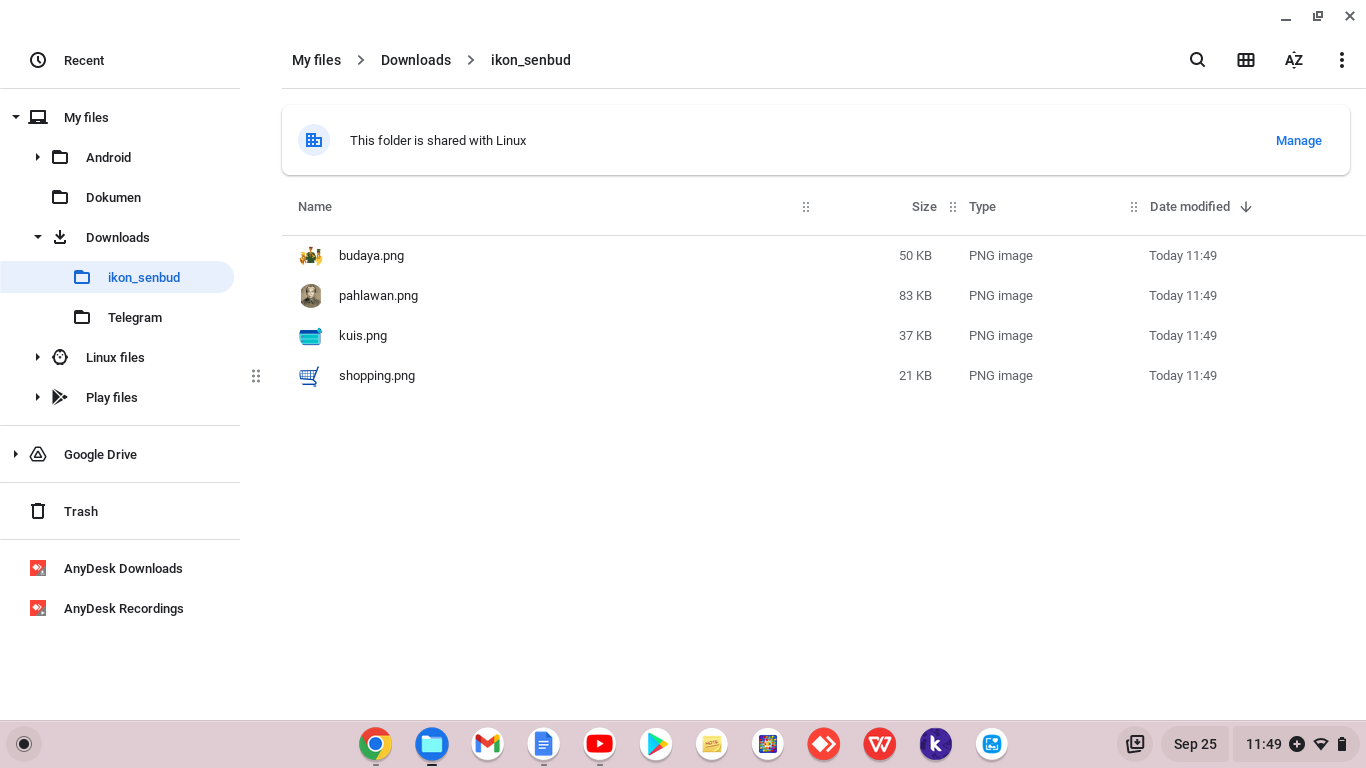The width and height of the screenshot is (1366, 768).
Task: Switch to grid view layout
Action: (1245, 60)
